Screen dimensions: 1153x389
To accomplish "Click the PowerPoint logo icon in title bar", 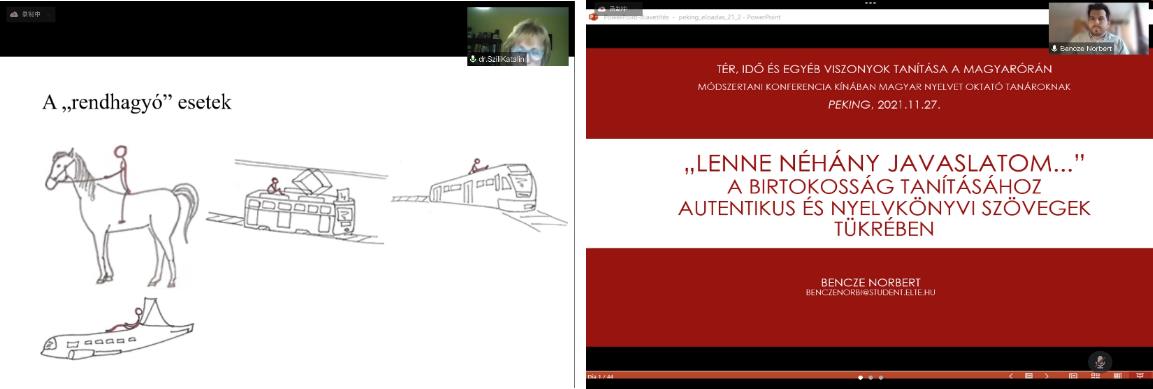I will pos(594,17).
